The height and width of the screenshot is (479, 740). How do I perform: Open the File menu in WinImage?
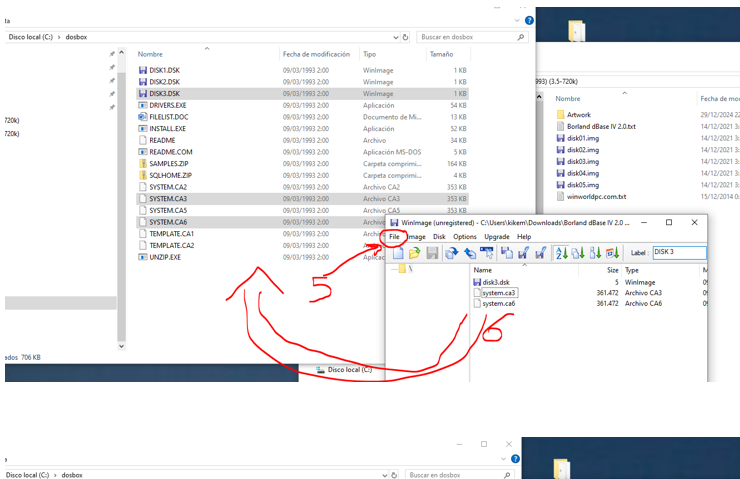[394, 237]
